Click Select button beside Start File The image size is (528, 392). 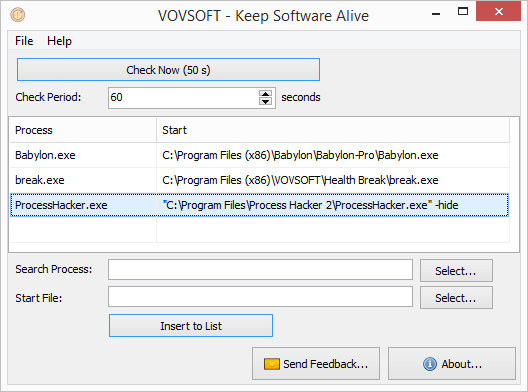pyautogui.click(x=456, y=298)
